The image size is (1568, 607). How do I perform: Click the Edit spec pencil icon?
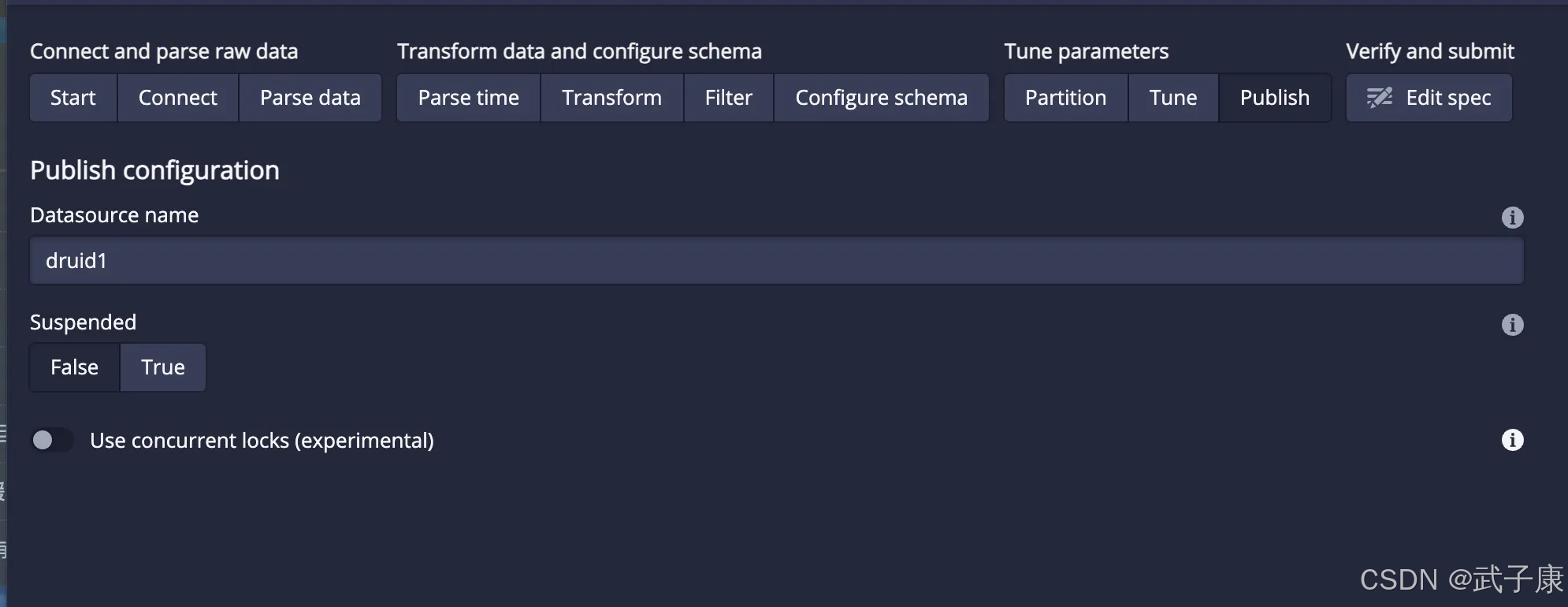1379,98
